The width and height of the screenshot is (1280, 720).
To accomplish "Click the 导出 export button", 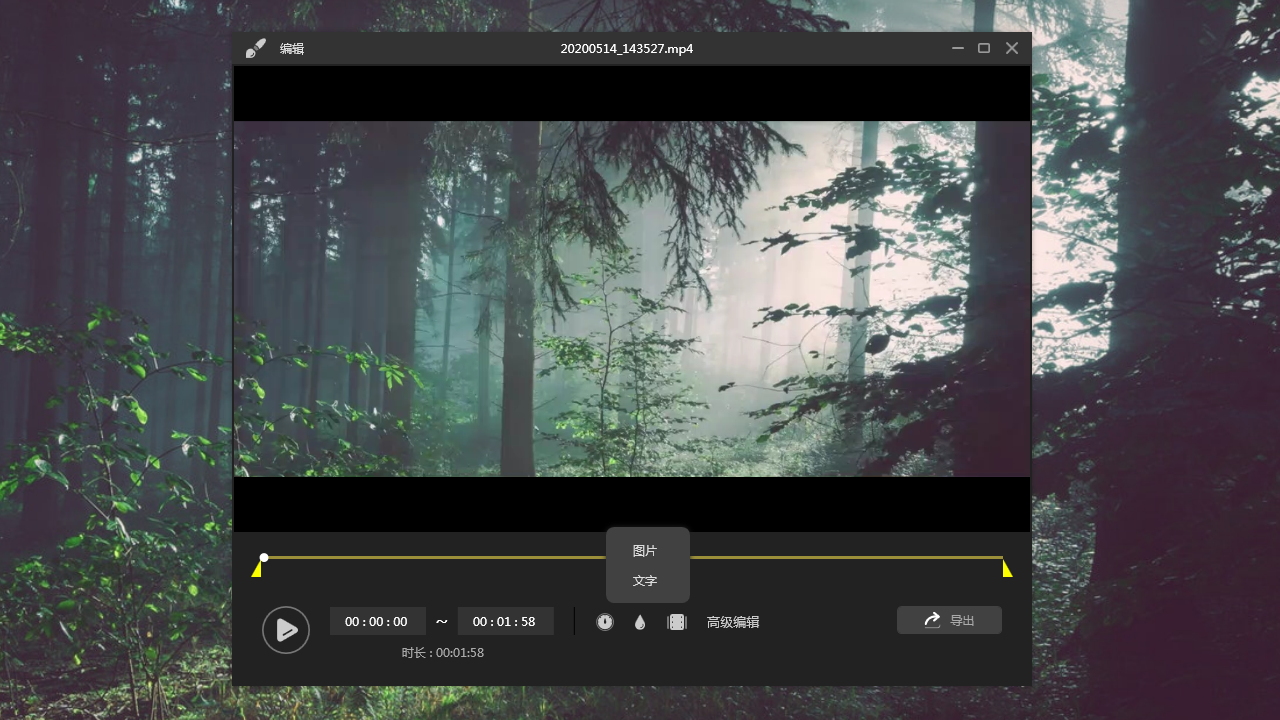I will click(x=949, y=620).
